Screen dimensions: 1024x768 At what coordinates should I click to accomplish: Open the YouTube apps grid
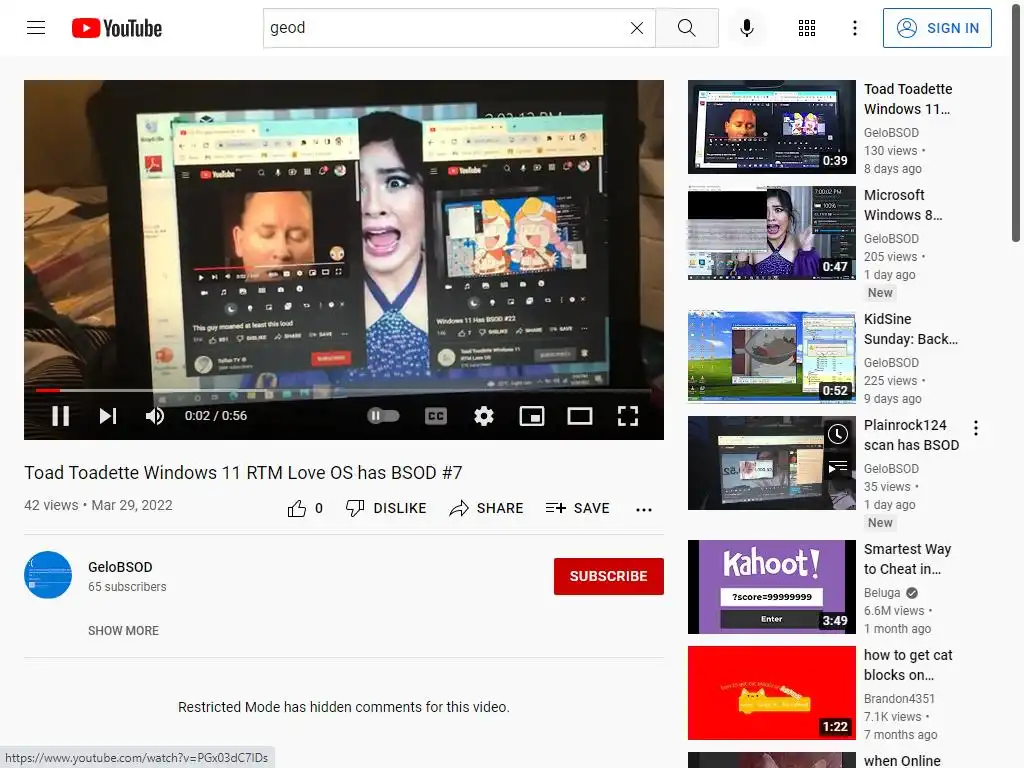[807, 28]
